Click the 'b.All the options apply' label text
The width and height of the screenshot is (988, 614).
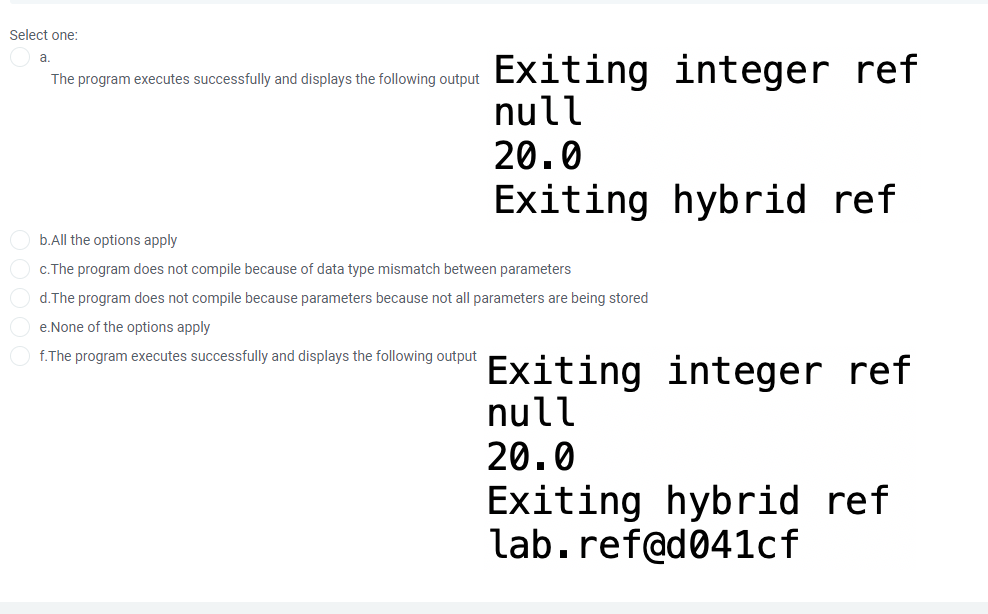tap(108, 240)
